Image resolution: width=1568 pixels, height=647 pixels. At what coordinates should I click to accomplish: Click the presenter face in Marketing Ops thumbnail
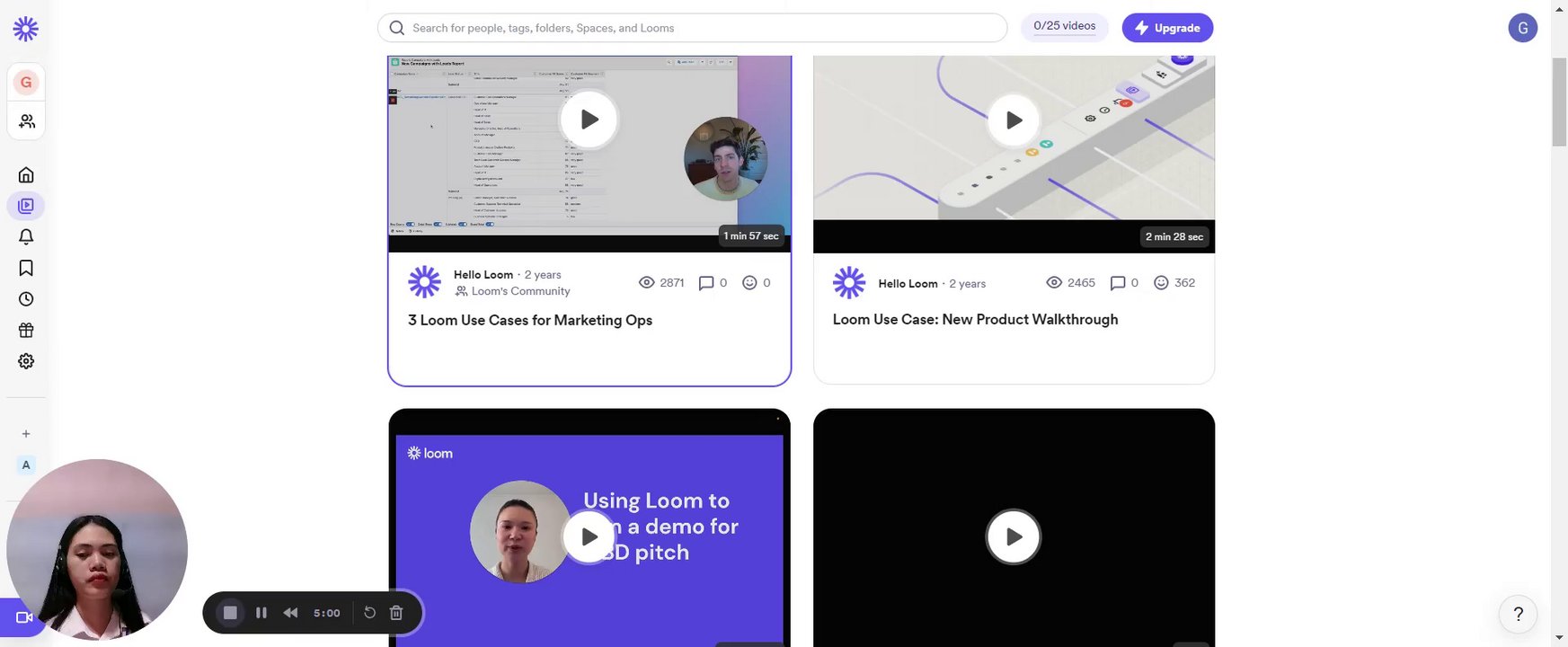point(725,159)
